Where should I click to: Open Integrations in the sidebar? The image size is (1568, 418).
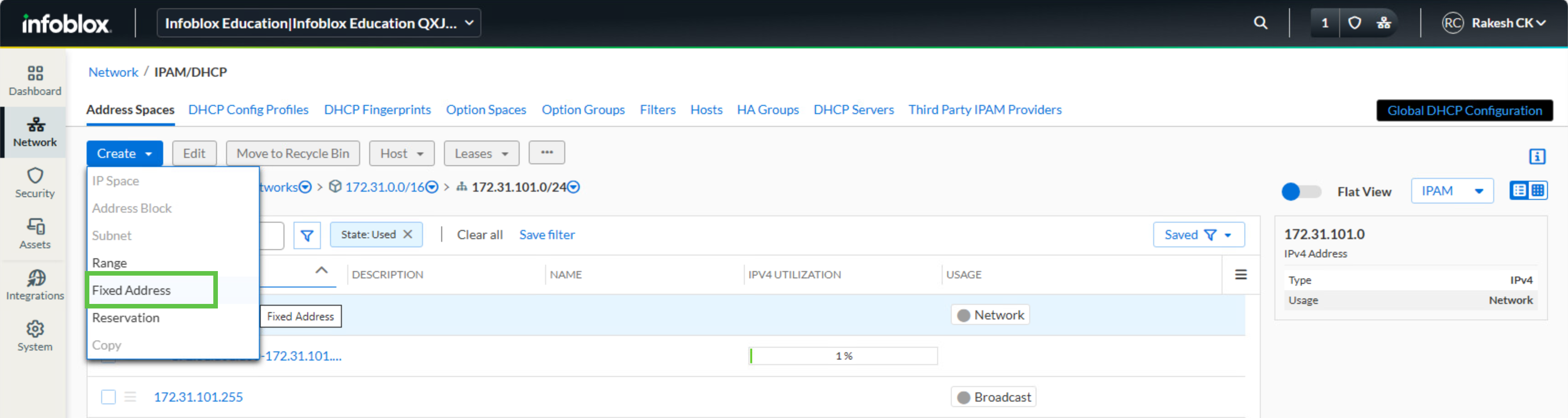35,286
